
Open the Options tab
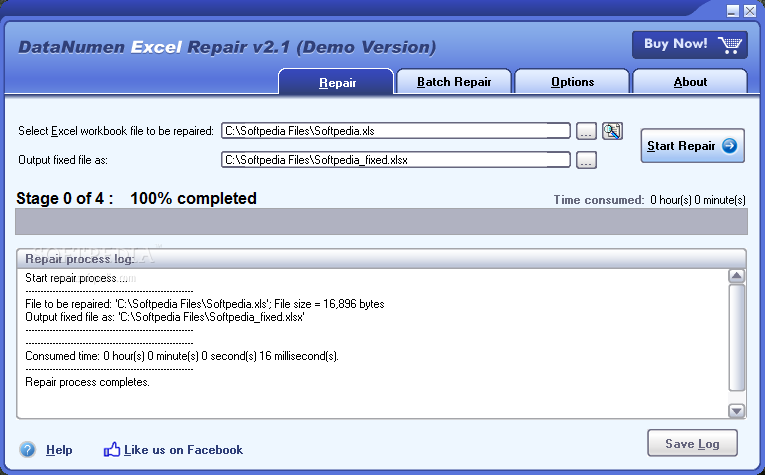tap(572, 81)
